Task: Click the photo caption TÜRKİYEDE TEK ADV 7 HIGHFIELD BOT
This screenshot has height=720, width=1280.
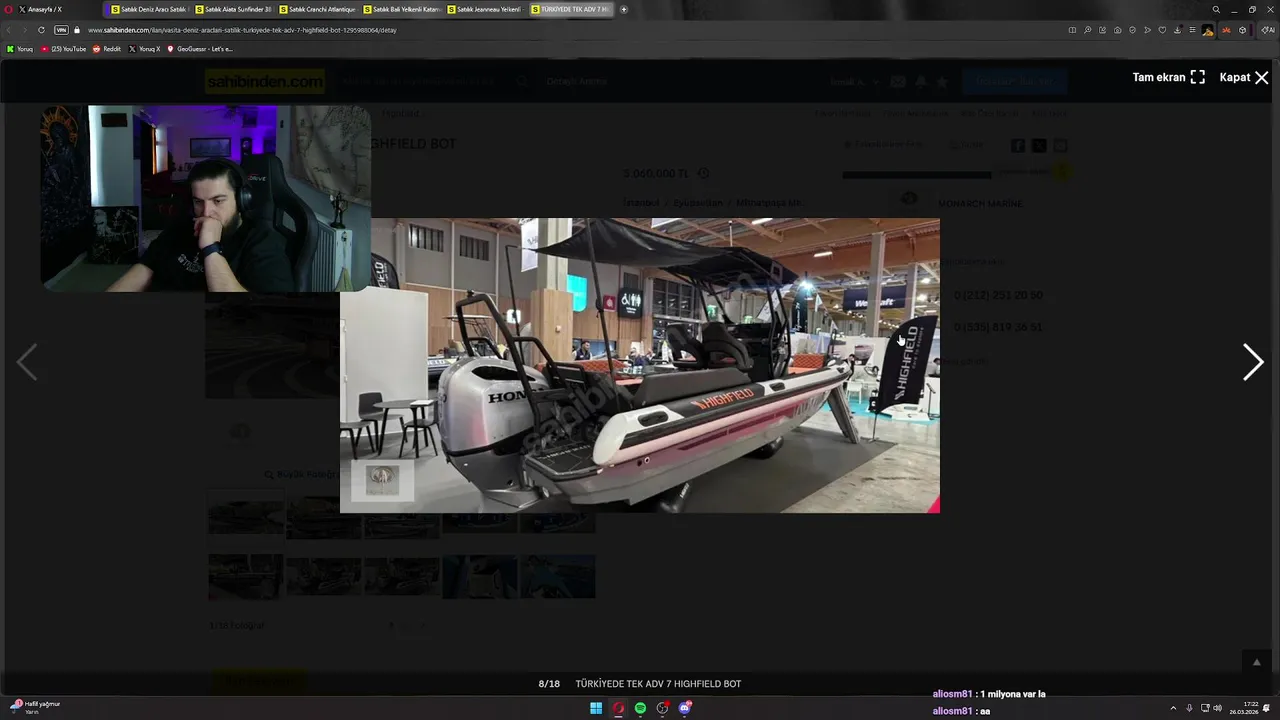Action: click(658, 684)
